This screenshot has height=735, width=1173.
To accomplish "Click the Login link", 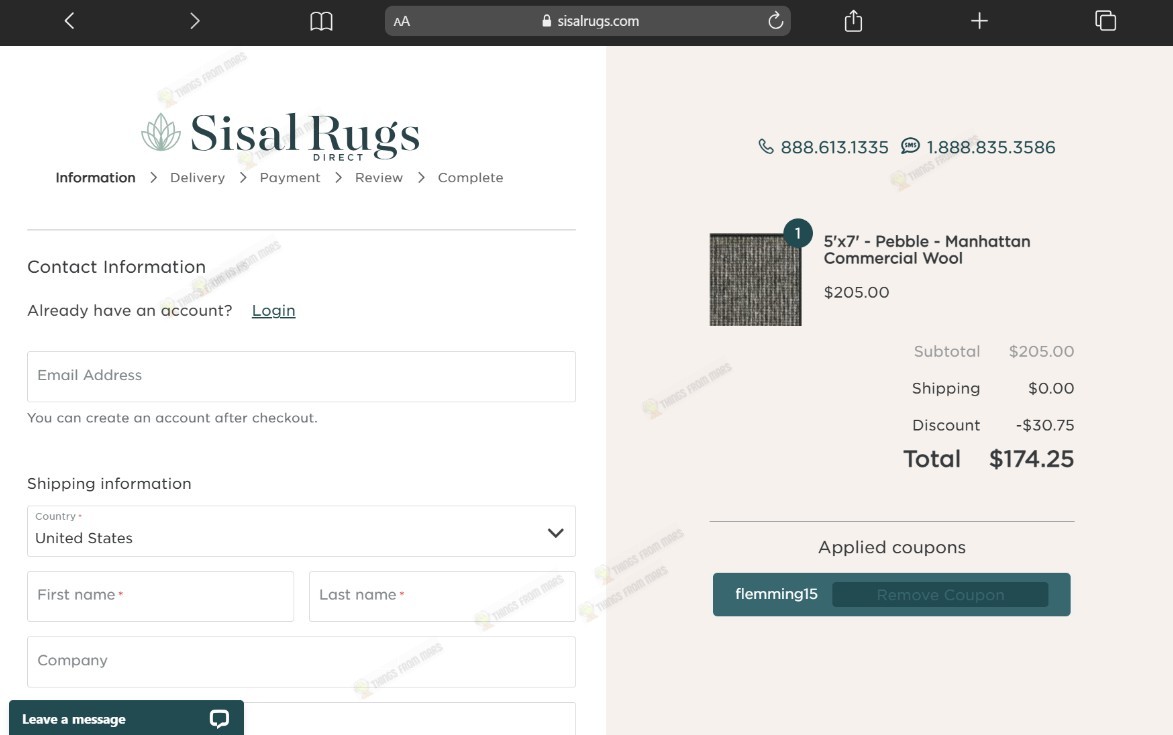I will click(x=273, y=310).
